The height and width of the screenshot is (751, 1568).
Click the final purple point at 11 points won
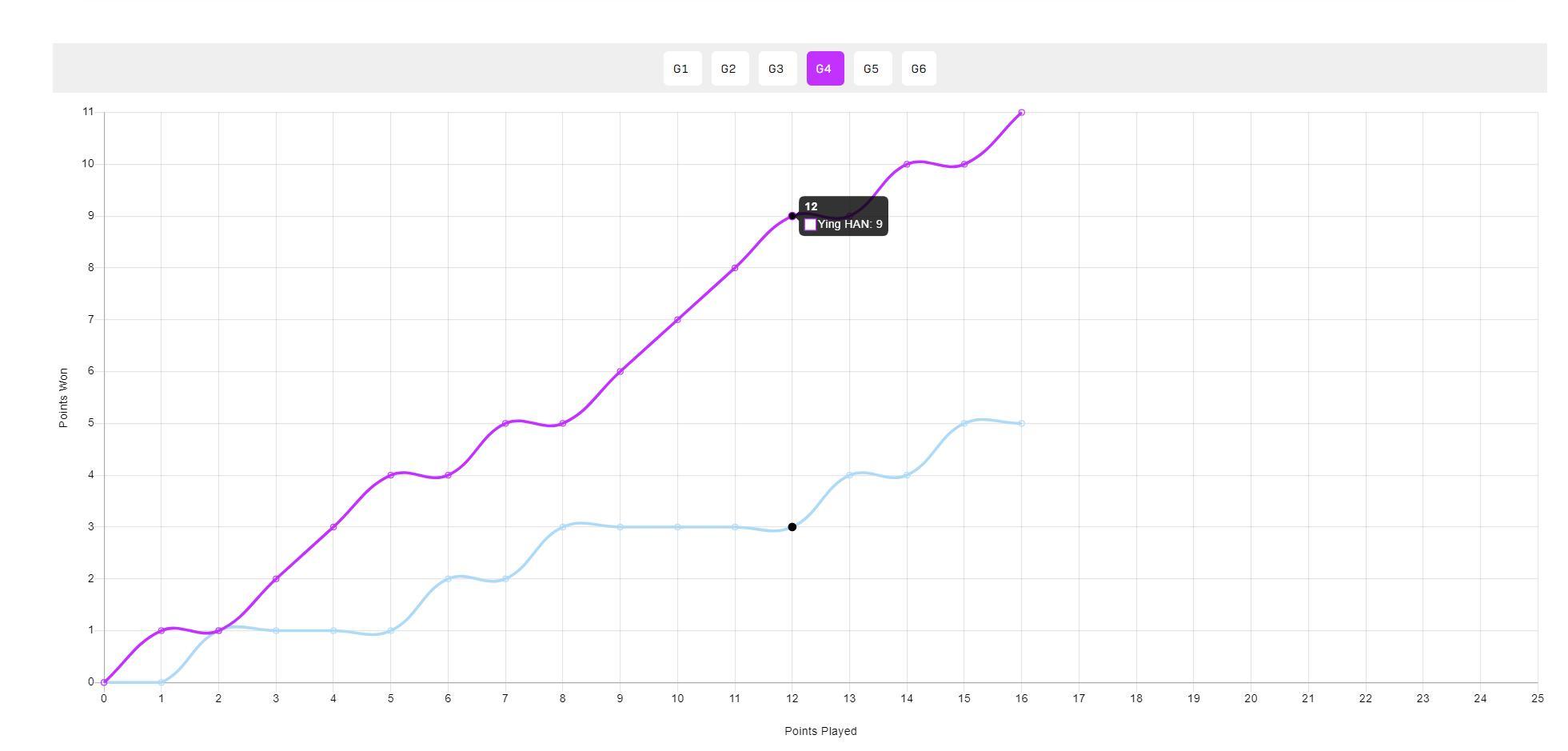[x=1021, y=113]
